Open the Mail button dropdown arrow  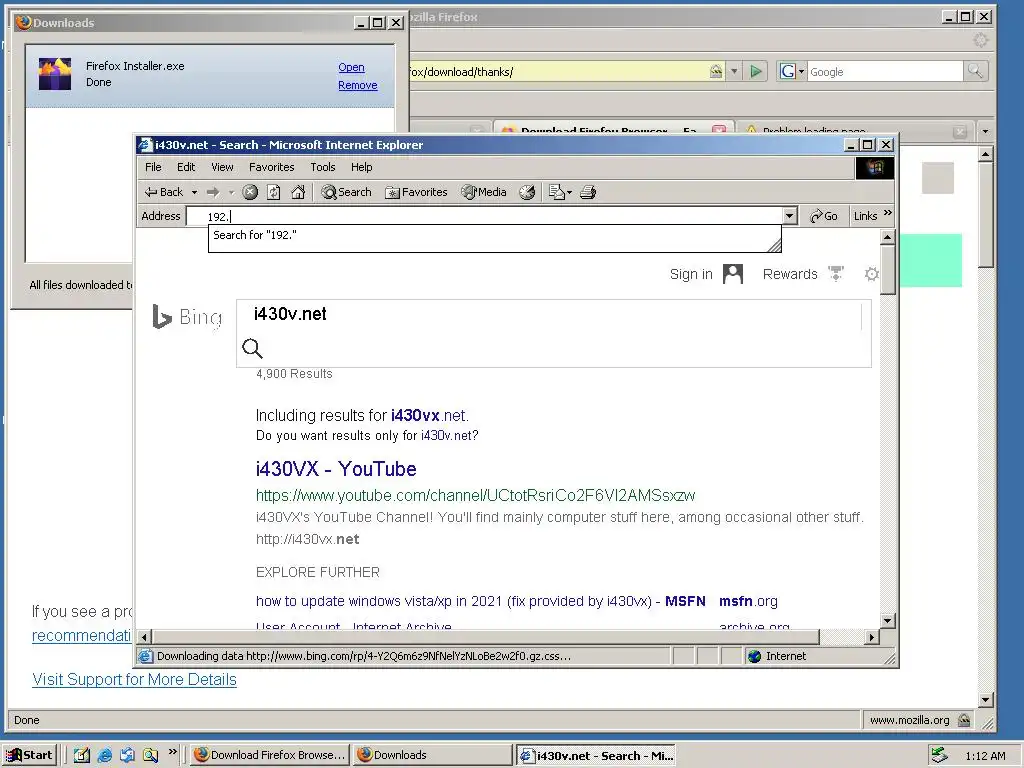[569, 193]
